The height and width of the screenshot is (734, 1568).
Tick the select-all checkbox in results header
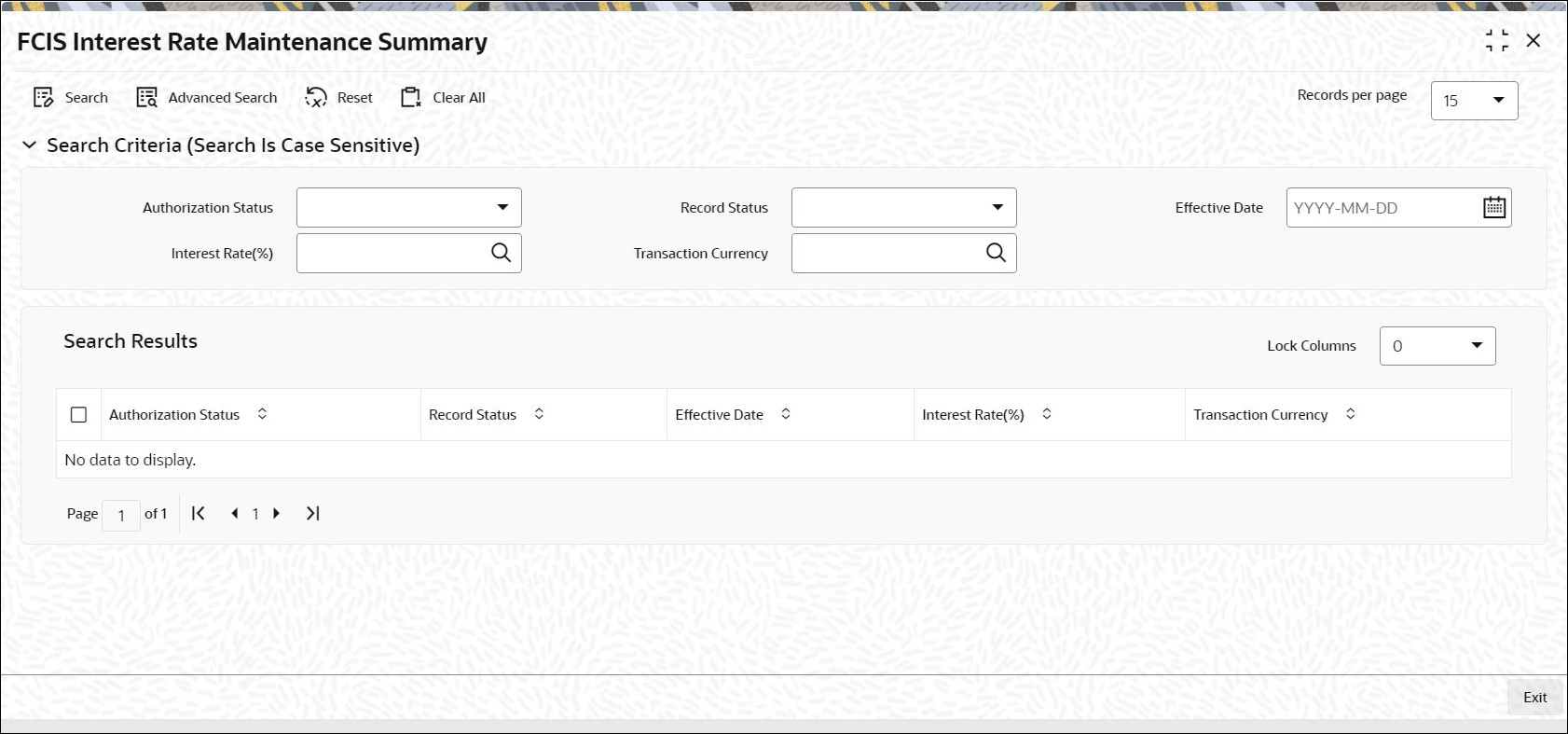(x=79, y=415)
